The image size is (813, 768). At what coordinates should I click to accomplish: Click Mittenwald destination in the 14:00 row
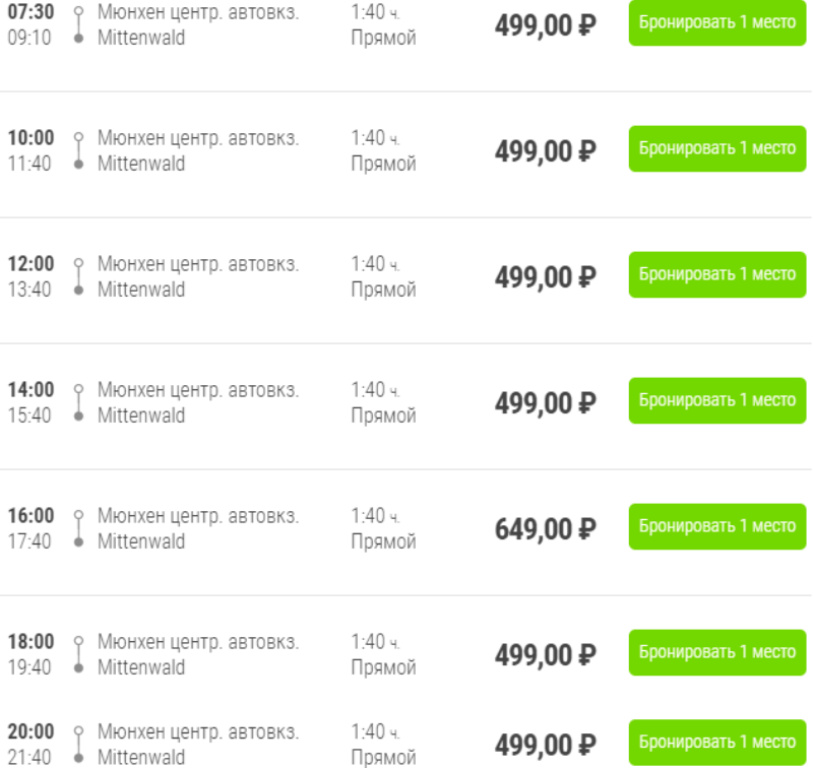click(x=141, y=416)
